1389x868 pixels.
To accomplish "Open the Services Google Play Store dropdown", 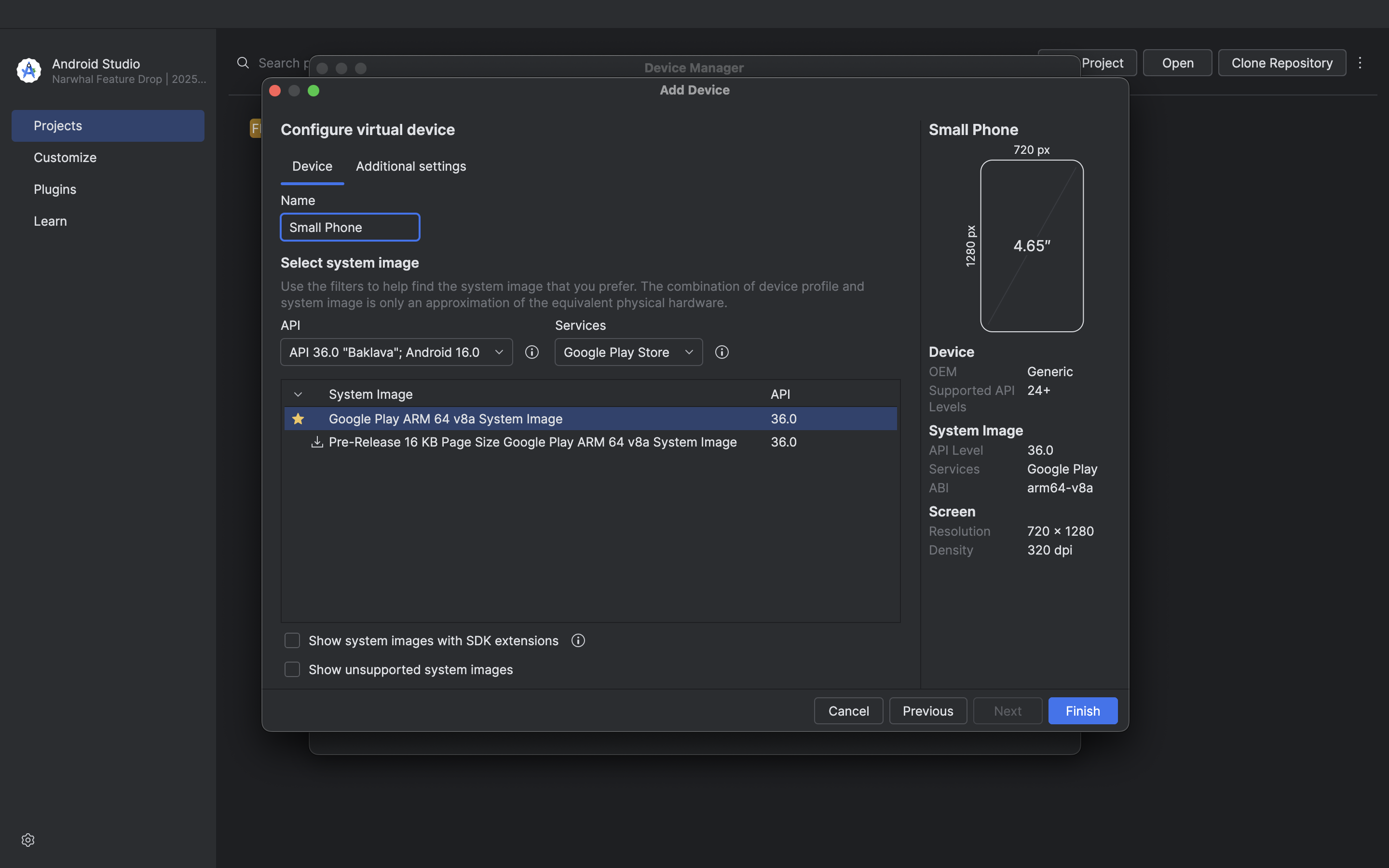I will (x=628, y=352).
